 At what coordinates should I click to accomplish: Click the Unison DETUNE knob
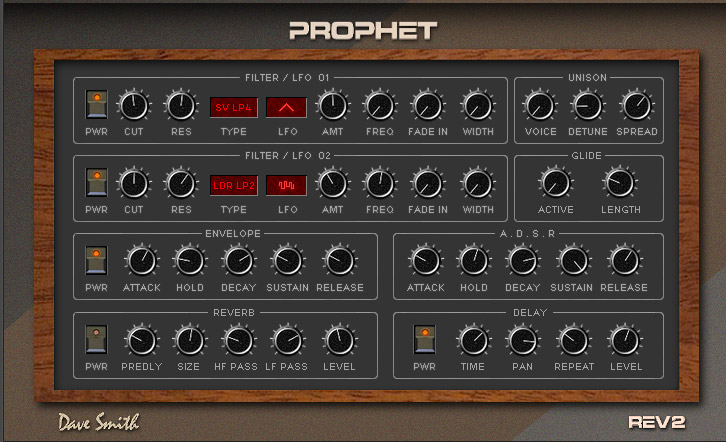(588, 106)
